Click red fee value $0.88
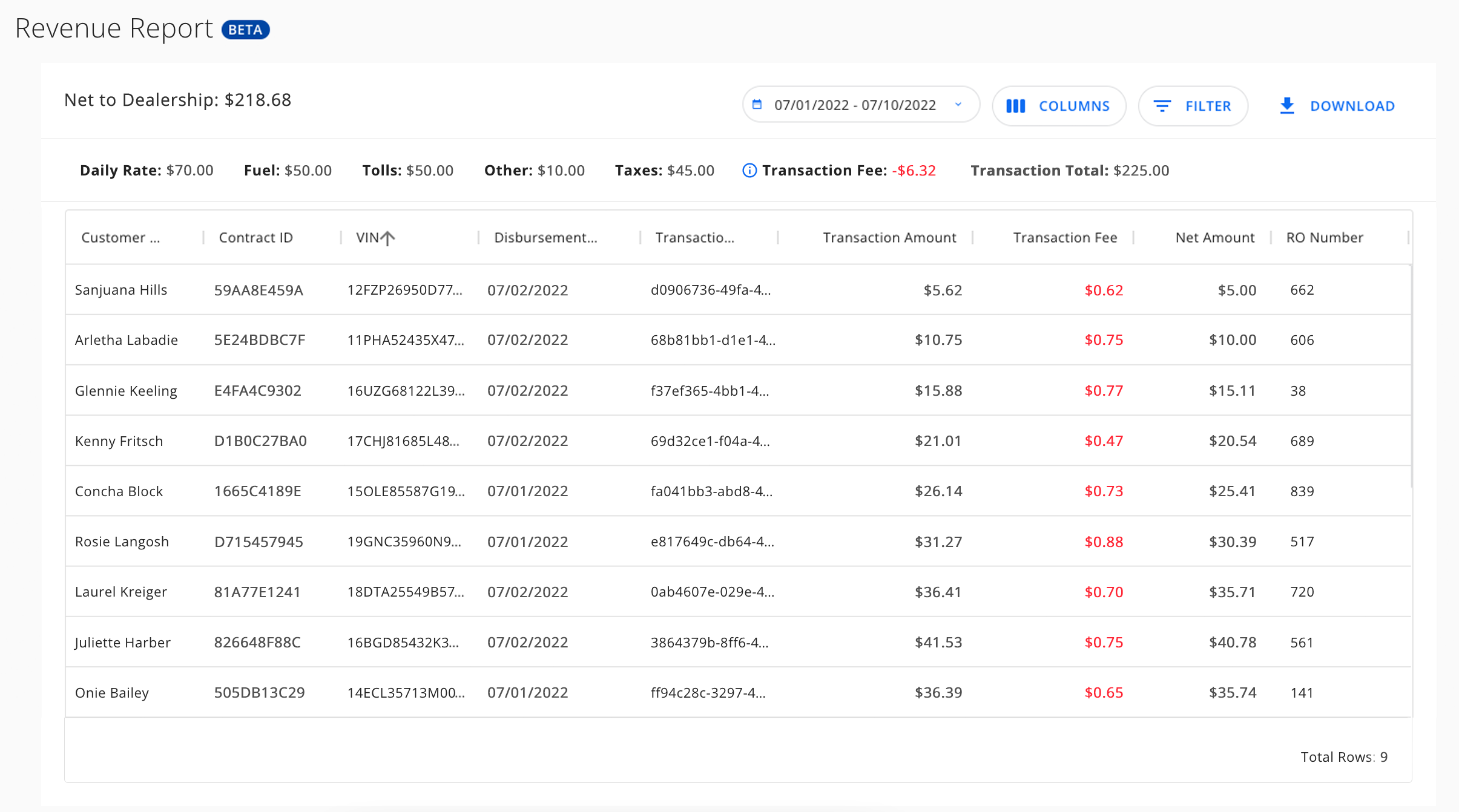Viewport: 1459px width, 812px height. 1104,542
